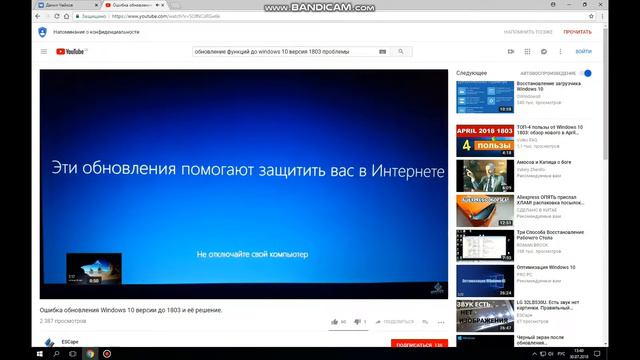Open the Windows Start button

click(40, 354)
